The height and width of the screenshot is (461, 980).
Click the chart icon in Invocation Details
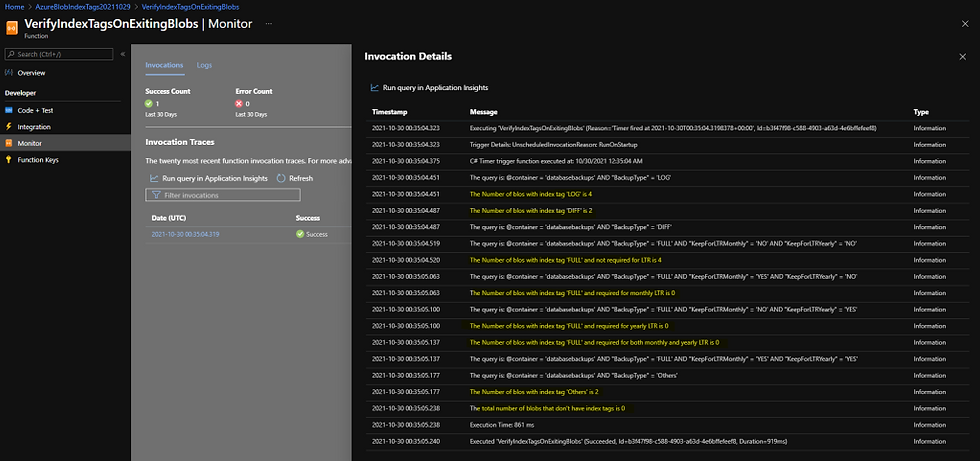pyautogui.click(x=374, y=87)
